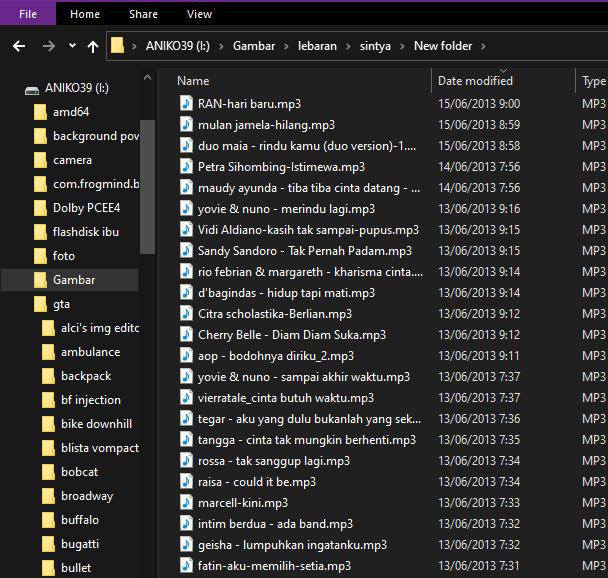Switch to the Home ribbon tab
Screen dimensions: 608x578
(x=85, y=14)
